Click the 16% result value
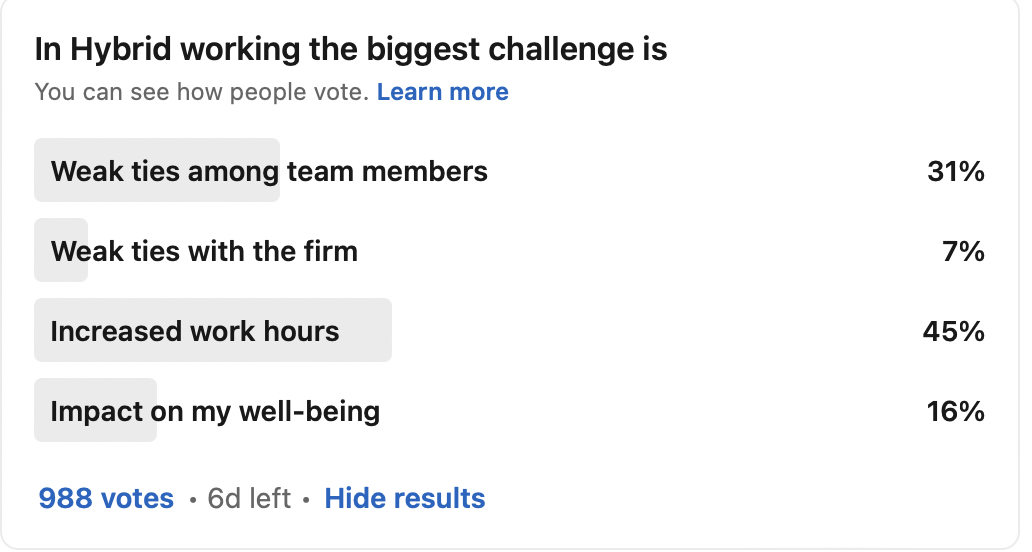The height and width of the screenshot is (552, 1032). coord(956,411)
